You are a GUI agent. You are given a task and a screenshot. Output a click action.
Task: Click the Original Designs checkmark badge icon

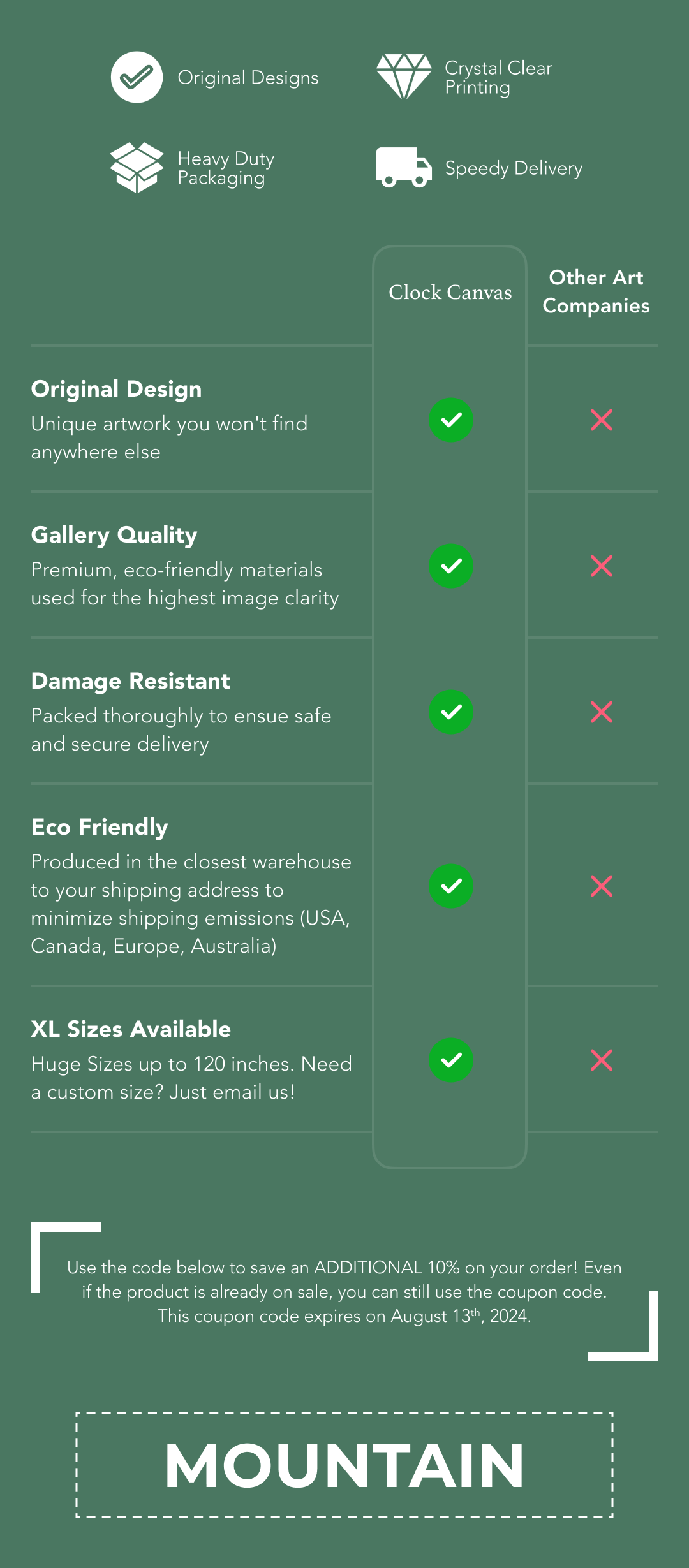coord(137,77)
